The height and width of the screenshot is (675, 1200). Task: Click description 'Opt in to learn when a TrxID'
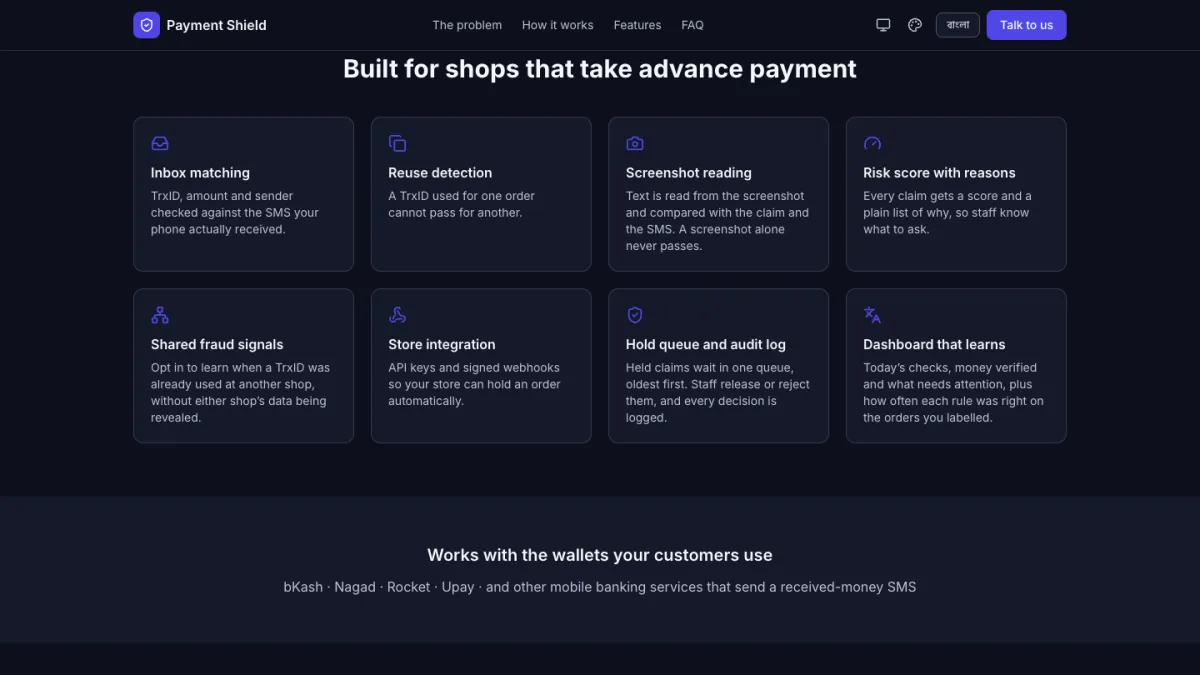pos(240,393)
